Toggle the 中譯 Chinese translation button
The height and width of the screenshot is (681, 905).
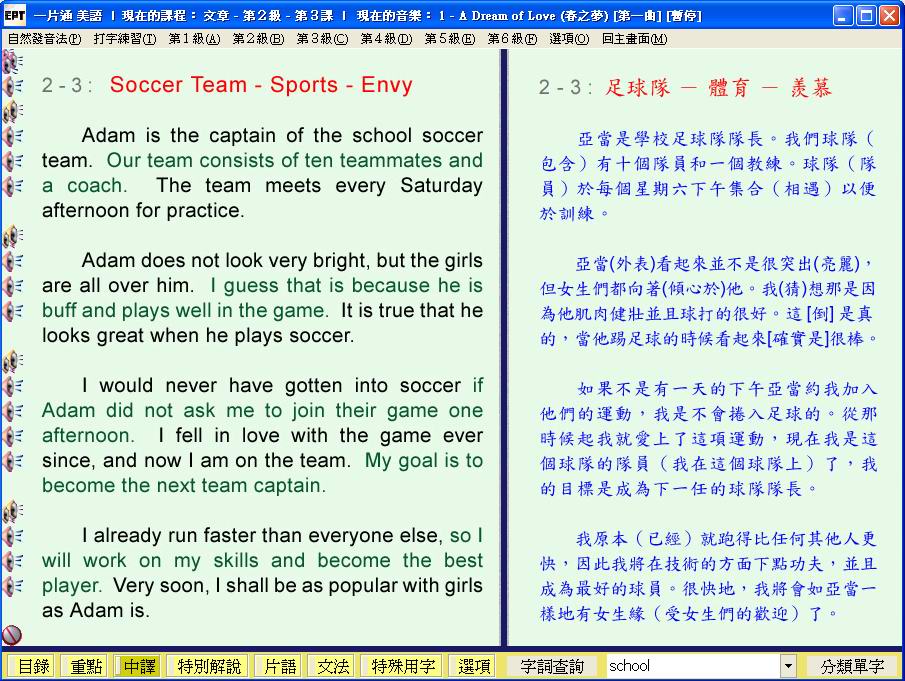tap(139, 666)
